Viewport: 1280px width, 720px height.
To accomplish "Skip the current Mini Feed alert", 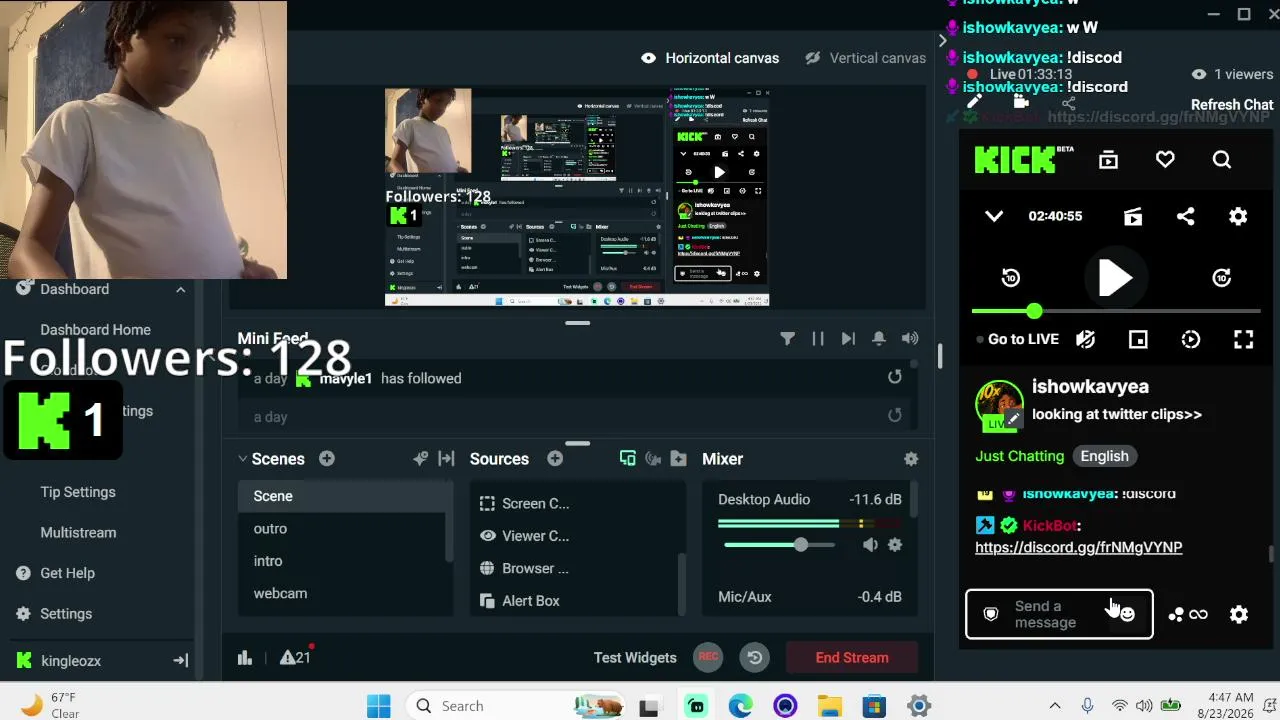I will point(848,339).
